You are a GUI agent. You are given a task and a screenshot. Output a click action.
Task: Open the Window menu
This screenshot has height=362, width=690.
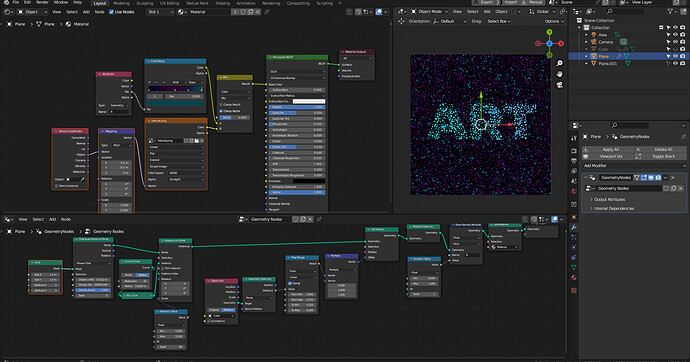click(x=61, y=3)
